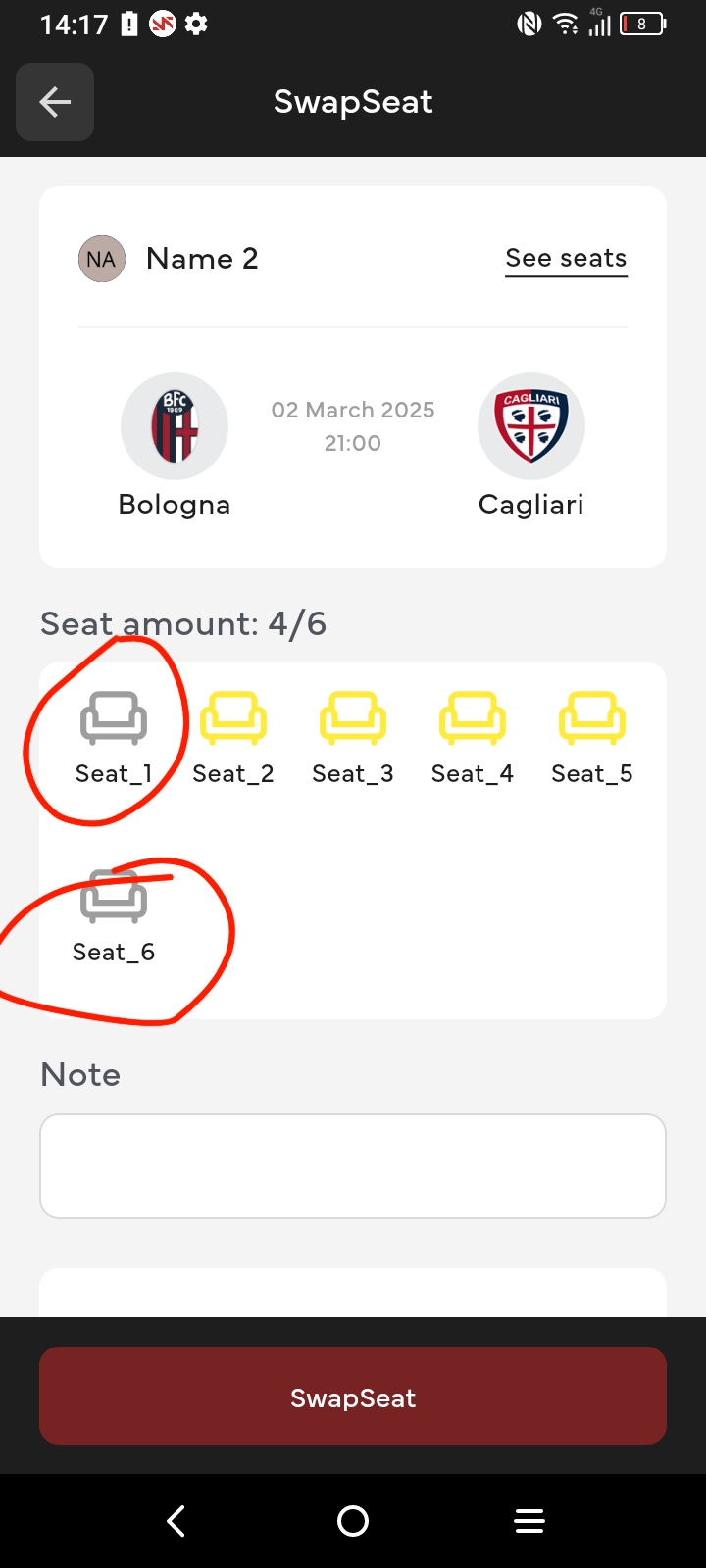Tap the NA user avatar
Viewport: 706px width, 1568px height.
pyautogui.click(x=102, y=259)
